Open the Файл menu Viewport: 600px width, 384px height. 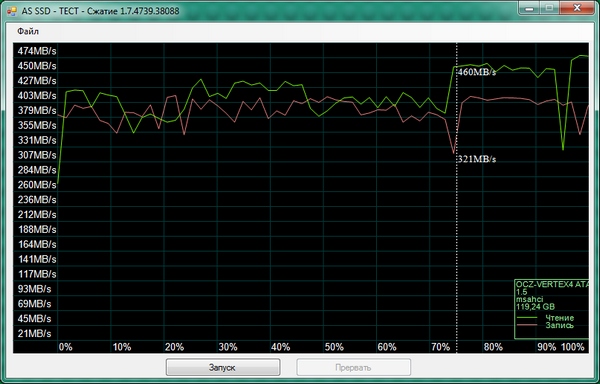[x=28, y=31]
